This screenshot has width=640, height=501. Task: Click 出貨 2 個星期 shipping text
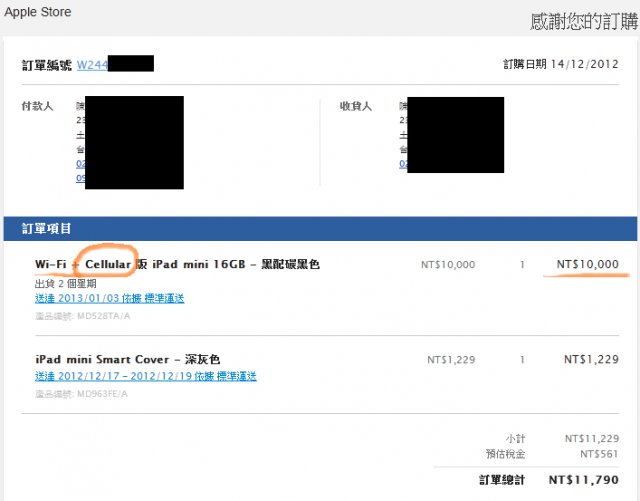[66, 283]
